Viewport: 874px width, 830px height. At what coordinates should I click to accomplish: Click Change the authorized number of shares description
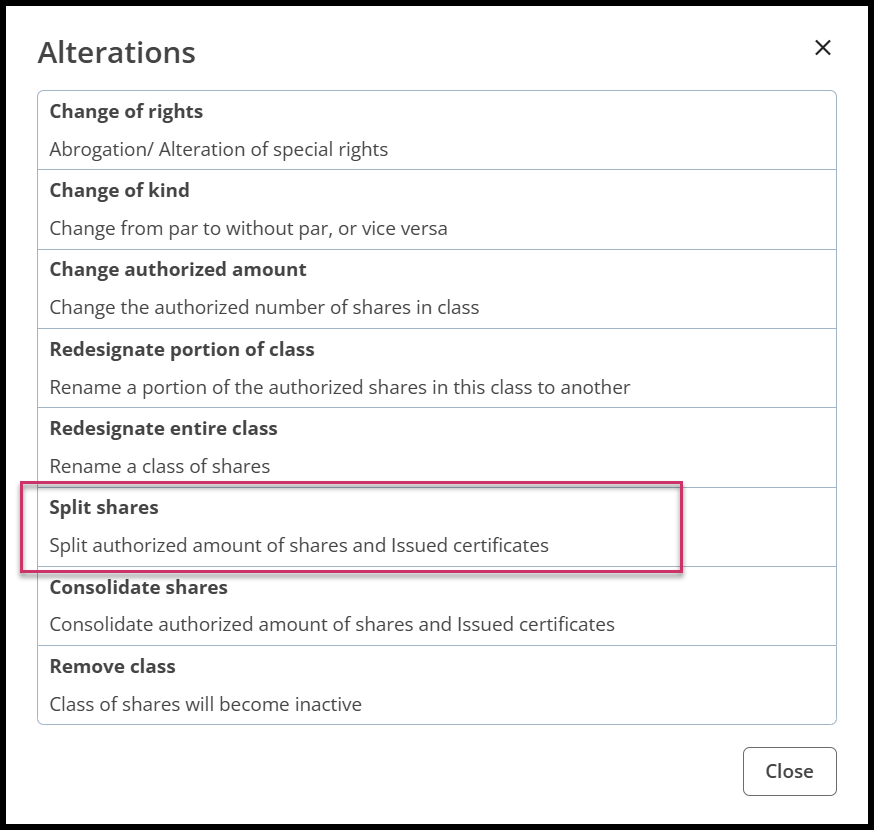pyautogui.click(x=264, y=308)
